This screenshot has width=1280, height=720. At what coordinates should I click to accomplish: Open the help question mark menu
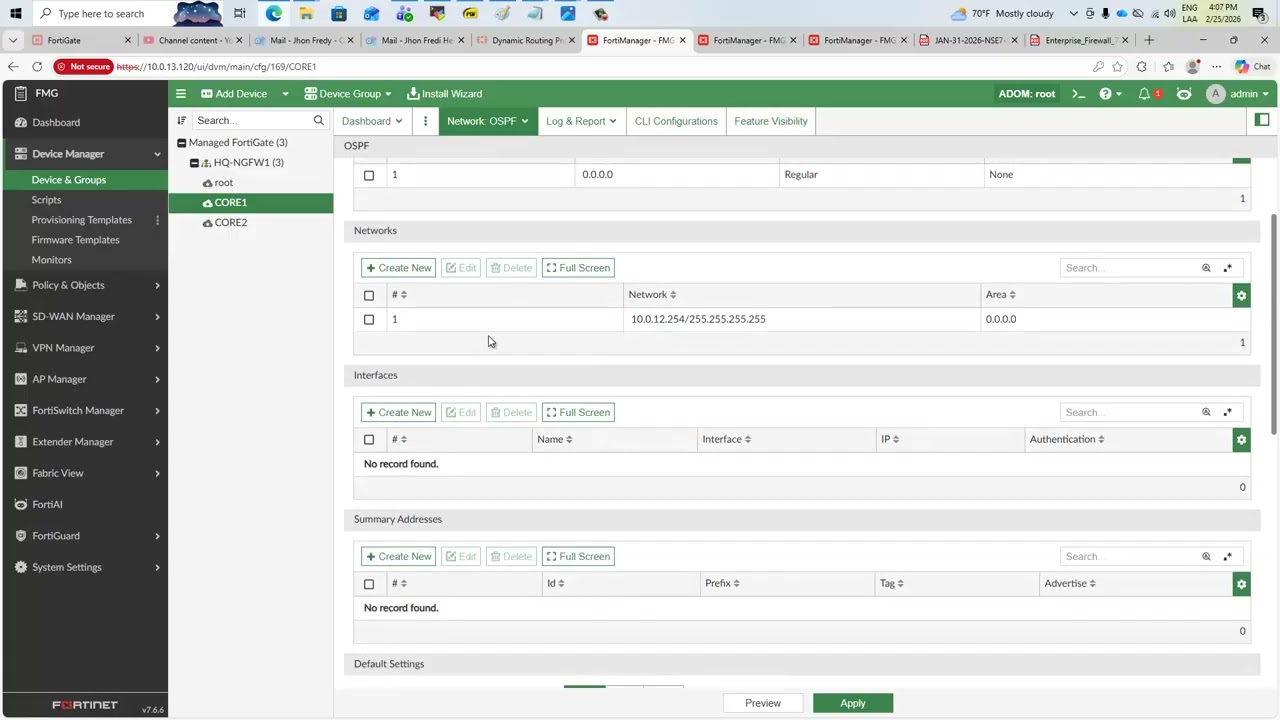coord(1110,94)
